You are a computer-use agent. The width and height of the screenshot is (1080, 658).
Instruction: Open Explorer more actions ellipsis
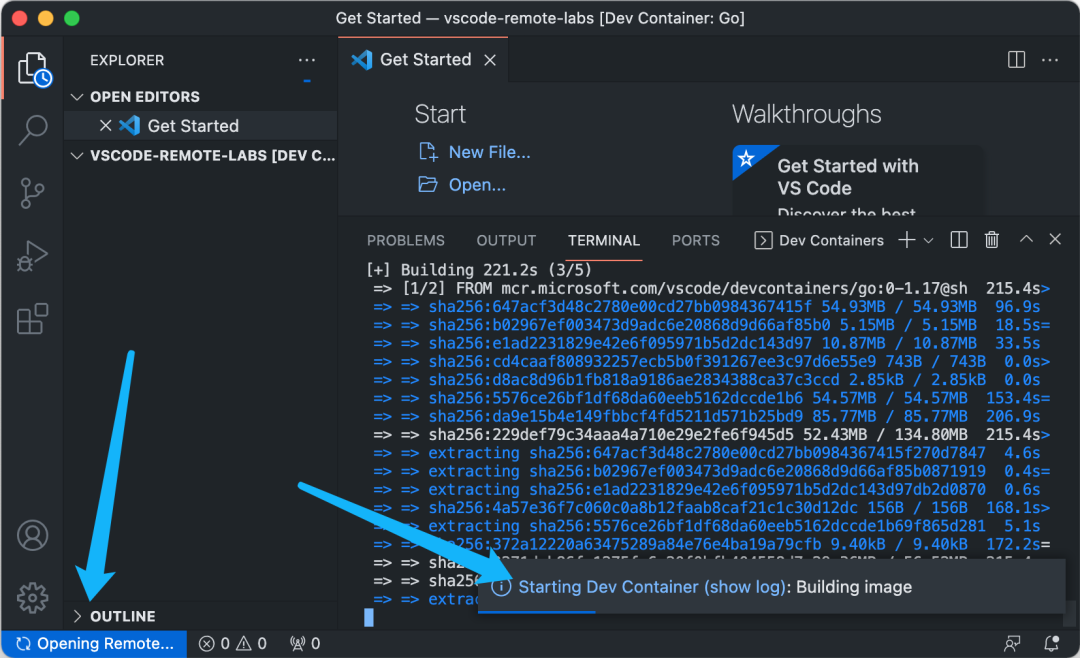[307, 61]
